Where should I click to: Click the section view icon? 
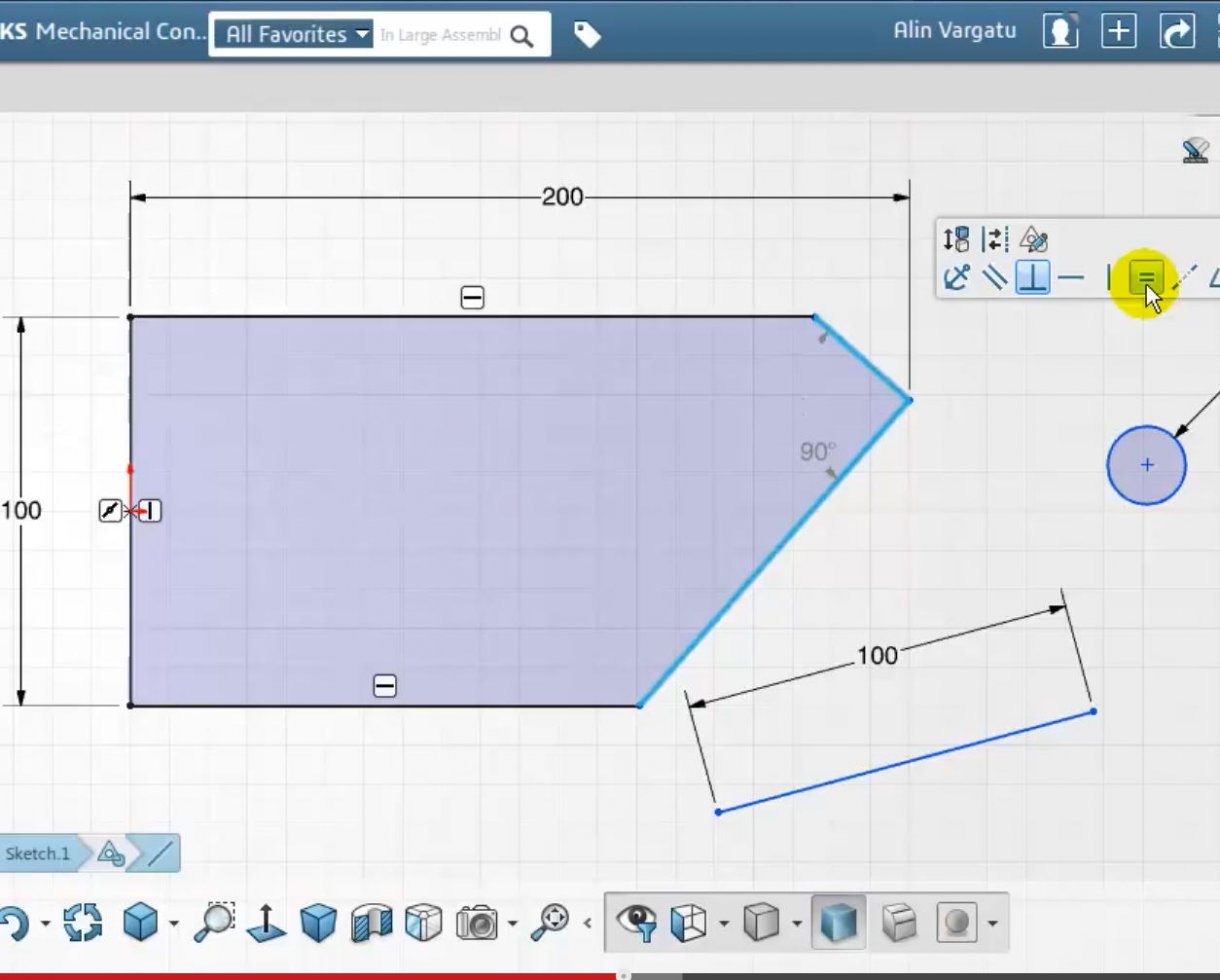(x=372, y=922)
